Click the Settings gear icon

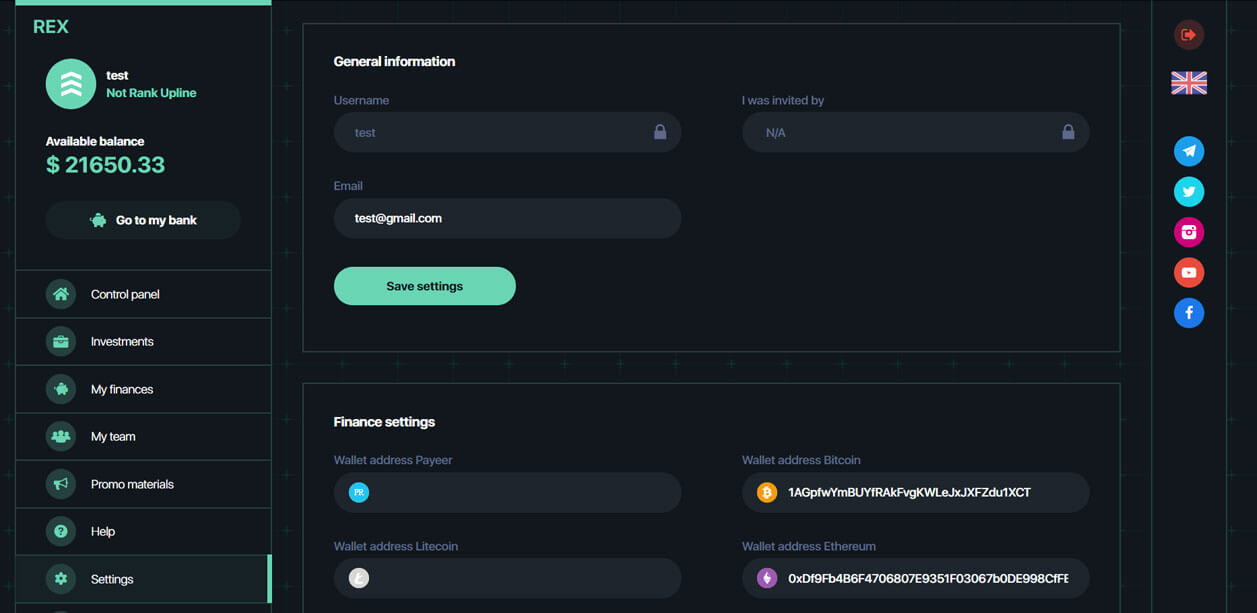coord(61,579)
